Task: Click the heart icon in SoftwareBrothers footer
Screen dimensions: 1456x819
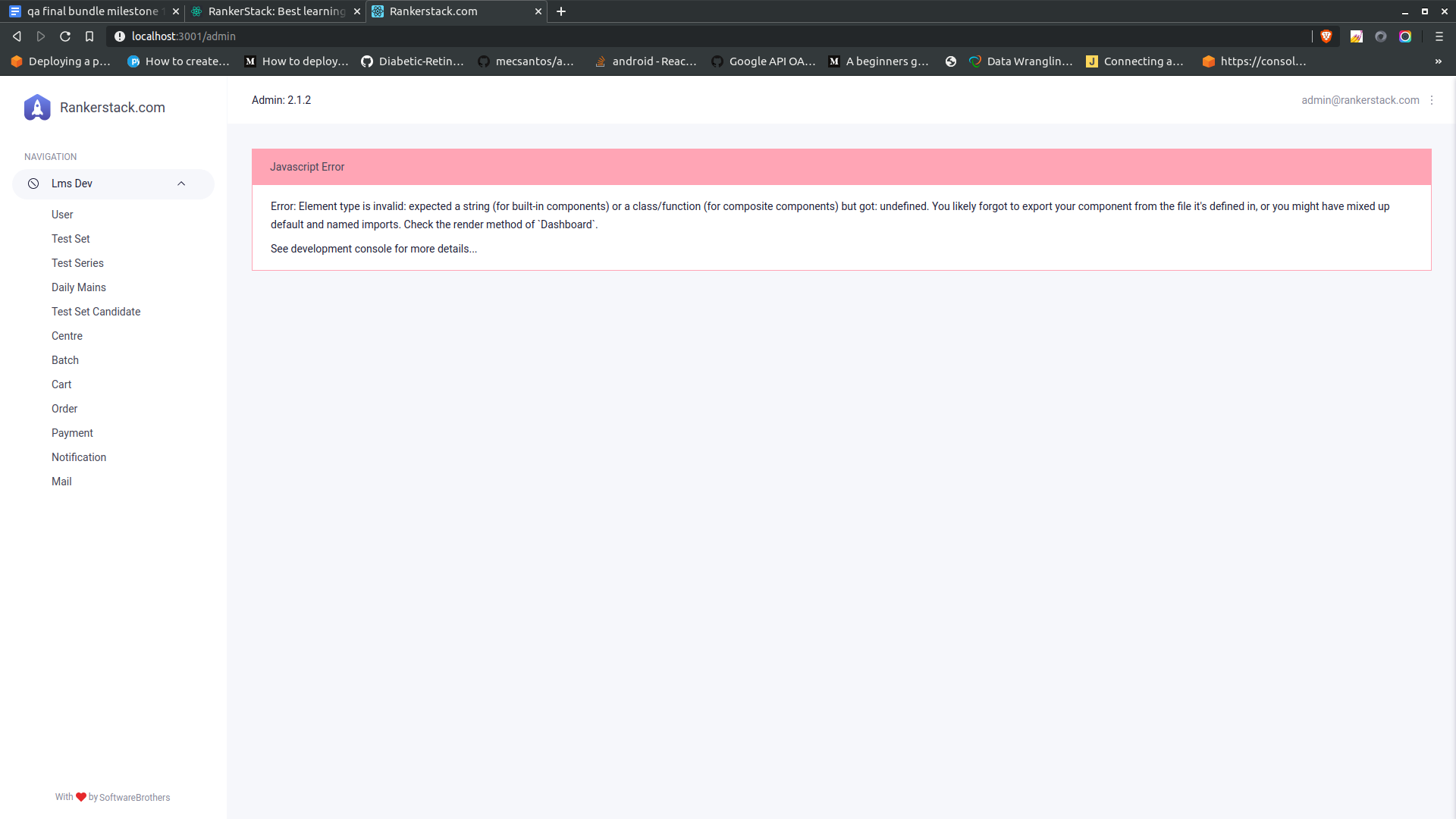Action: click(80, 796)
